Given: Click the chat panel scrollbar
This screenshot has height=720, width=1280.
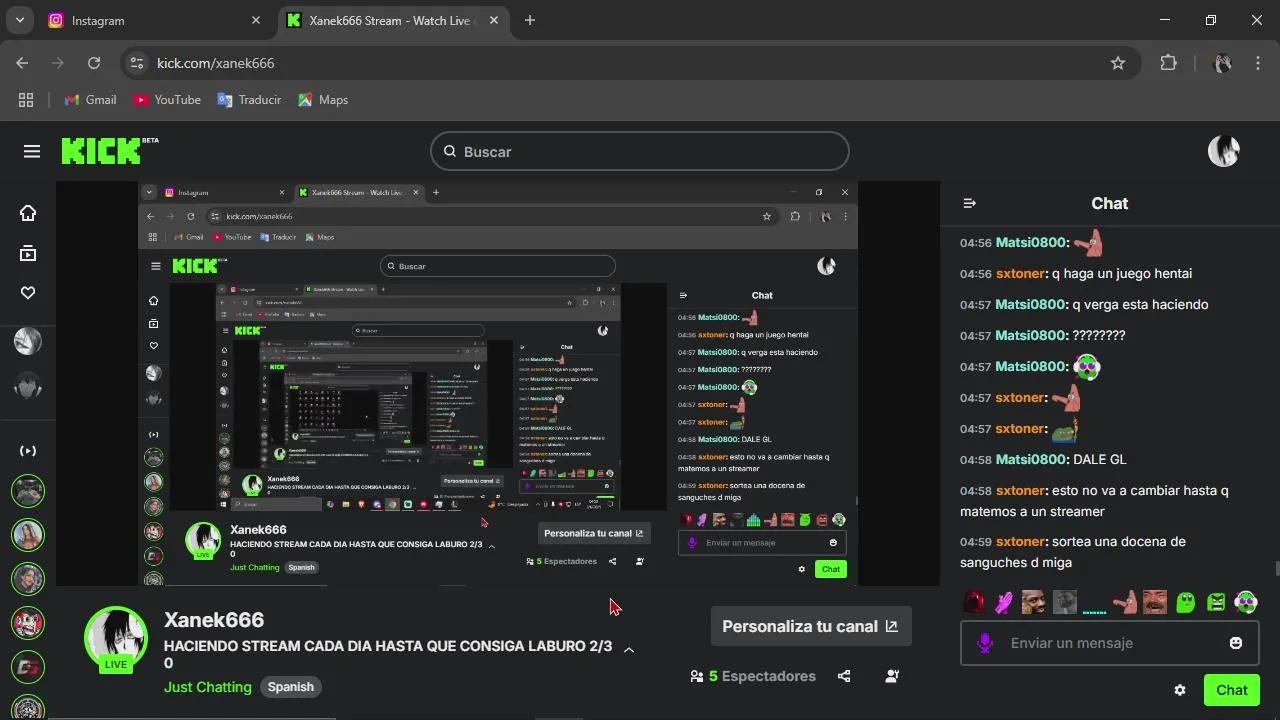Looking at the screenshot, I should (x=1276, y=569).
